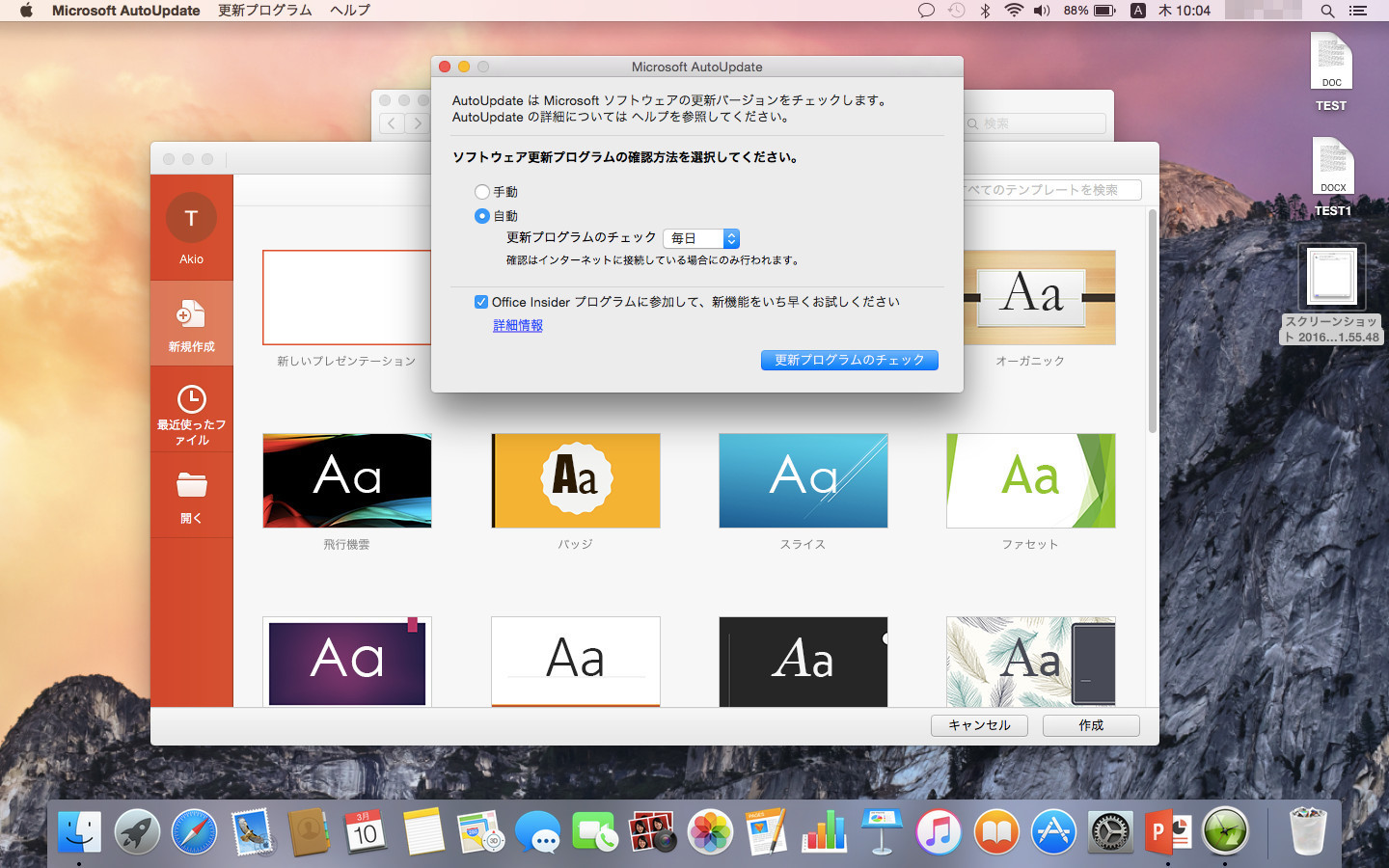
Task: Open System Preferences from the Dock
Action: coord(1110,830)
